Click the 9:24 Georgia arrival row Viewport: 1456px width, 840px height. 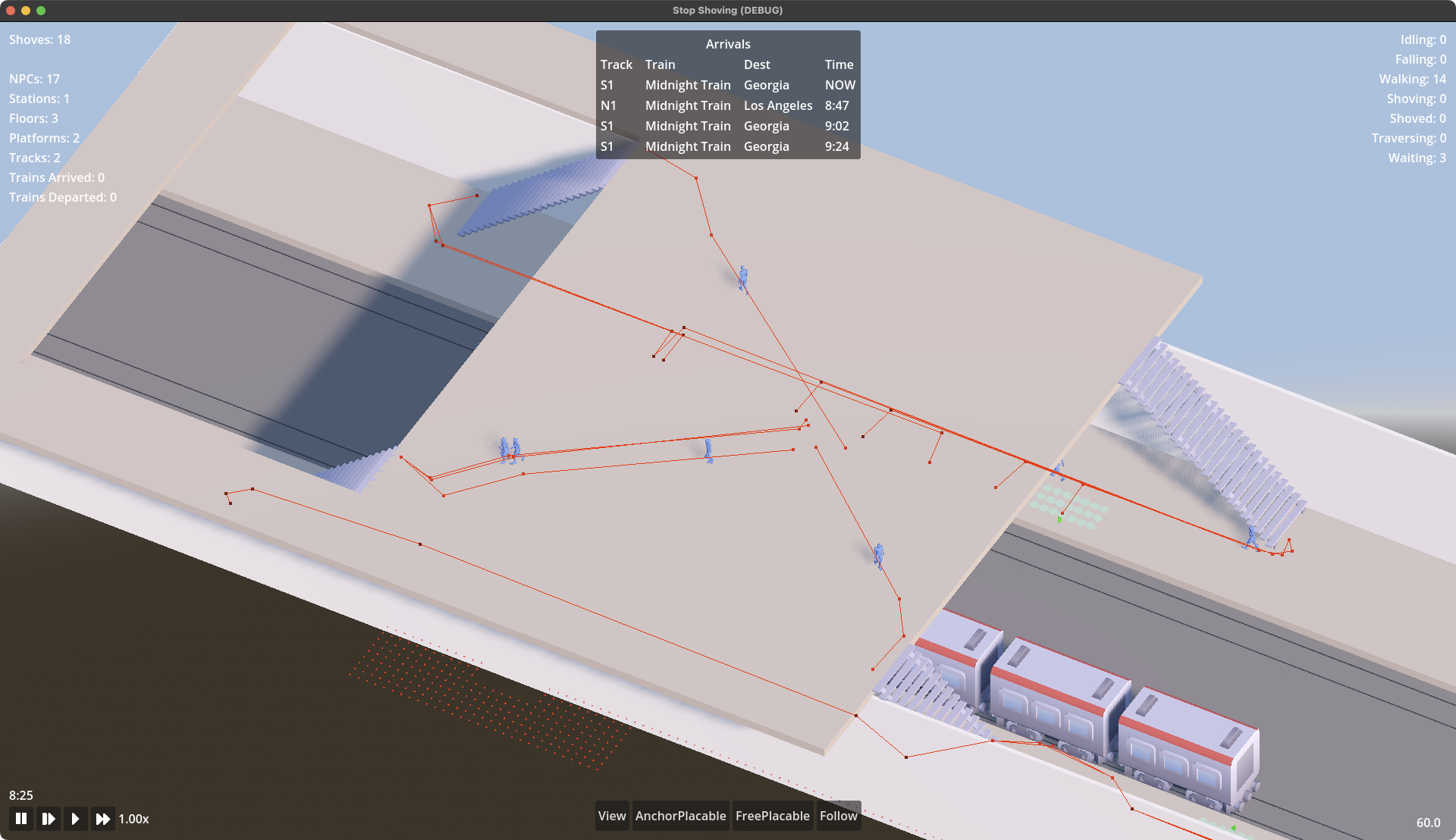pos(727,146)
